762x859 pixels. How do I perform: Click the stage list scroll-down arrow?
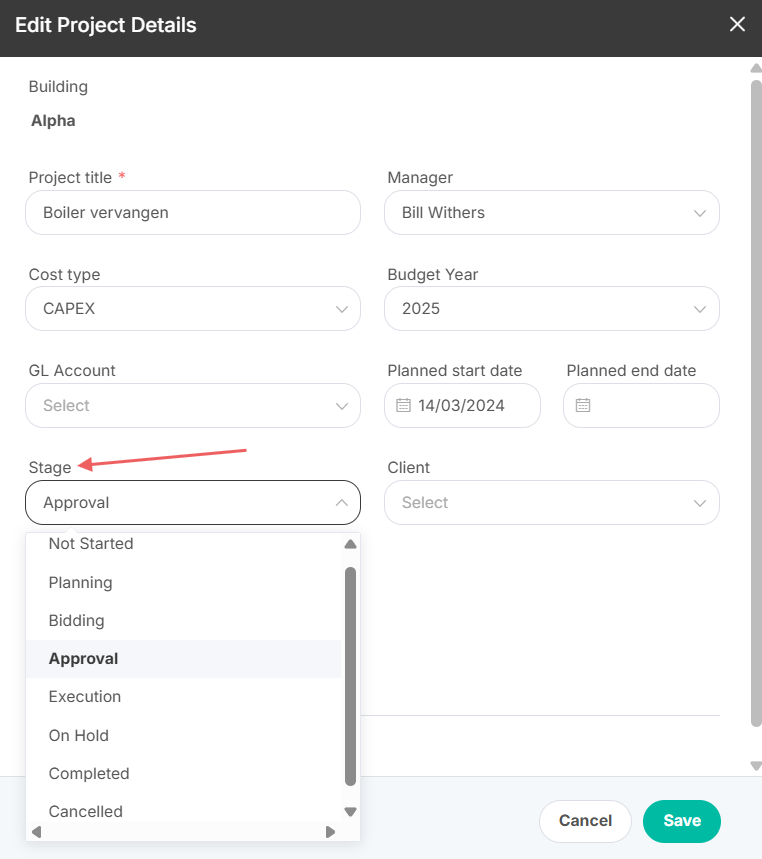[351, 811]
